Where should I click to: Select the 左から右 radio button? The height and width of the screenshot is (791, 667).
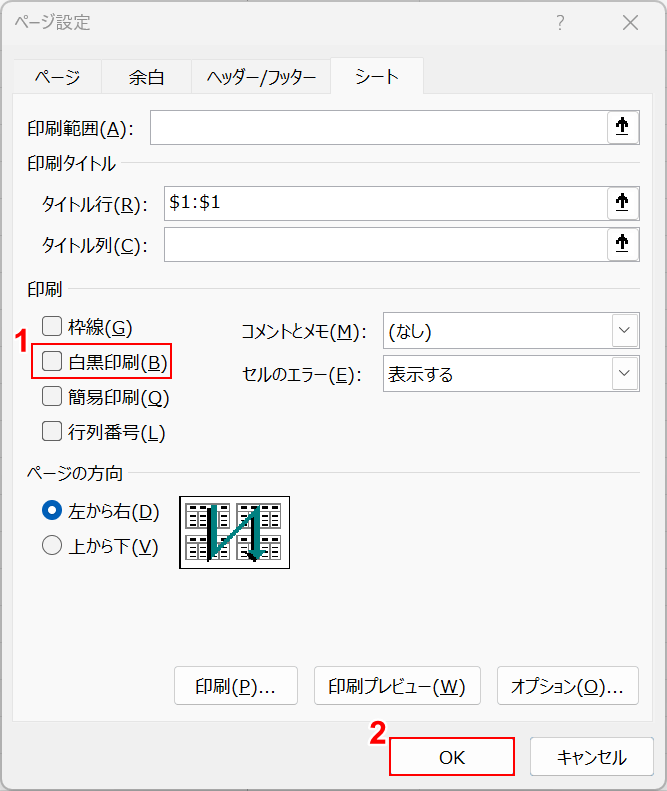pyautogui.click(x=52, y=511)
